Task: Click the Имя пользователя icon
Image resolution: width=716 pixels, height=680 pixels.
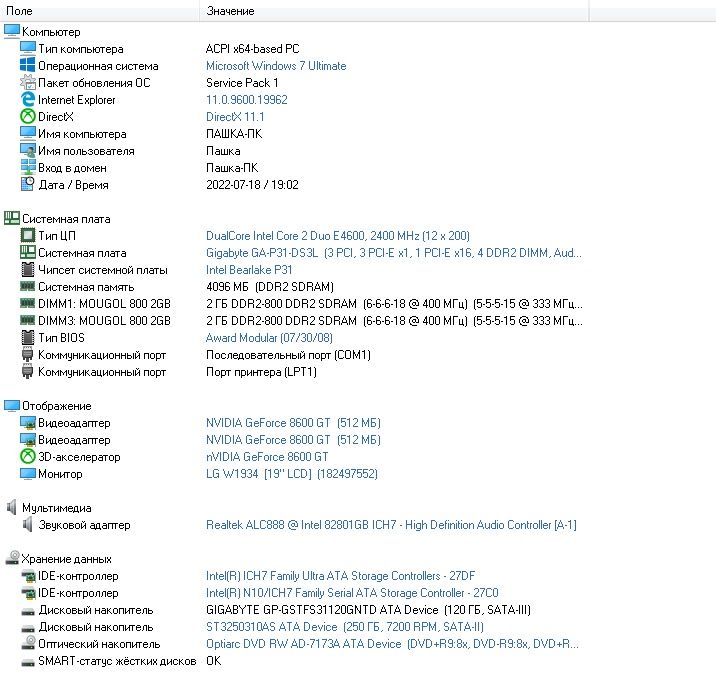Action: pyautogui.click(x=28, y=150)
